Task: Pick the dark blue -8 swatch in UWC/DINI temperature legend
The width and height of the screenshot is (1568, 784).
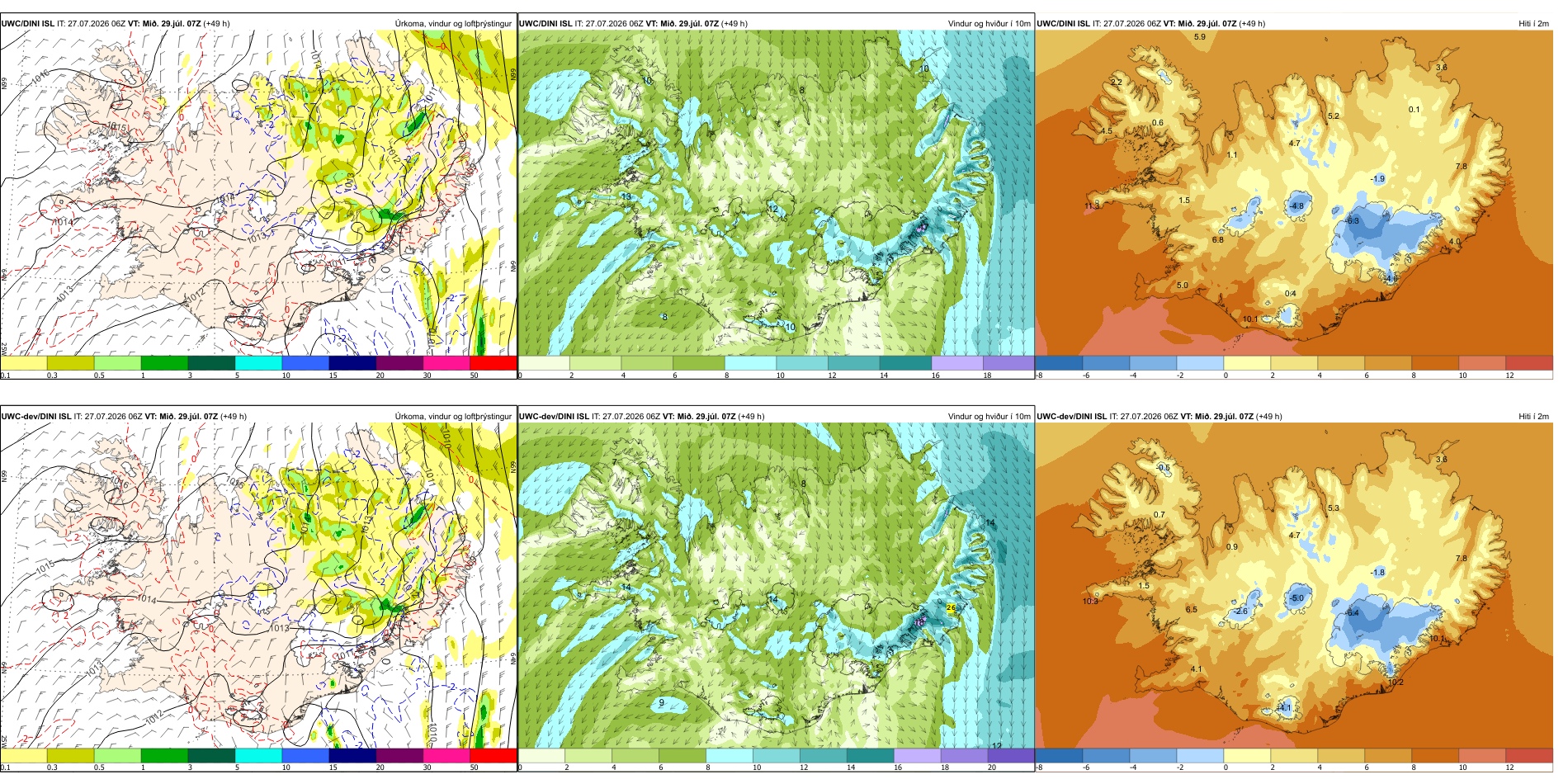Action: pos(1059,362)
